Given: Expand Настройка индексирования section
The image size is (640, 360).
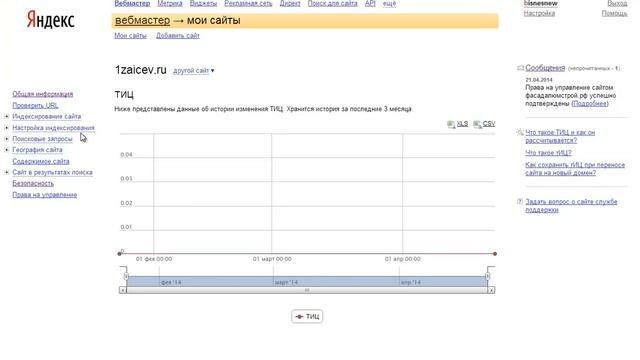Looking at the screenshot, I should point(7,128).
